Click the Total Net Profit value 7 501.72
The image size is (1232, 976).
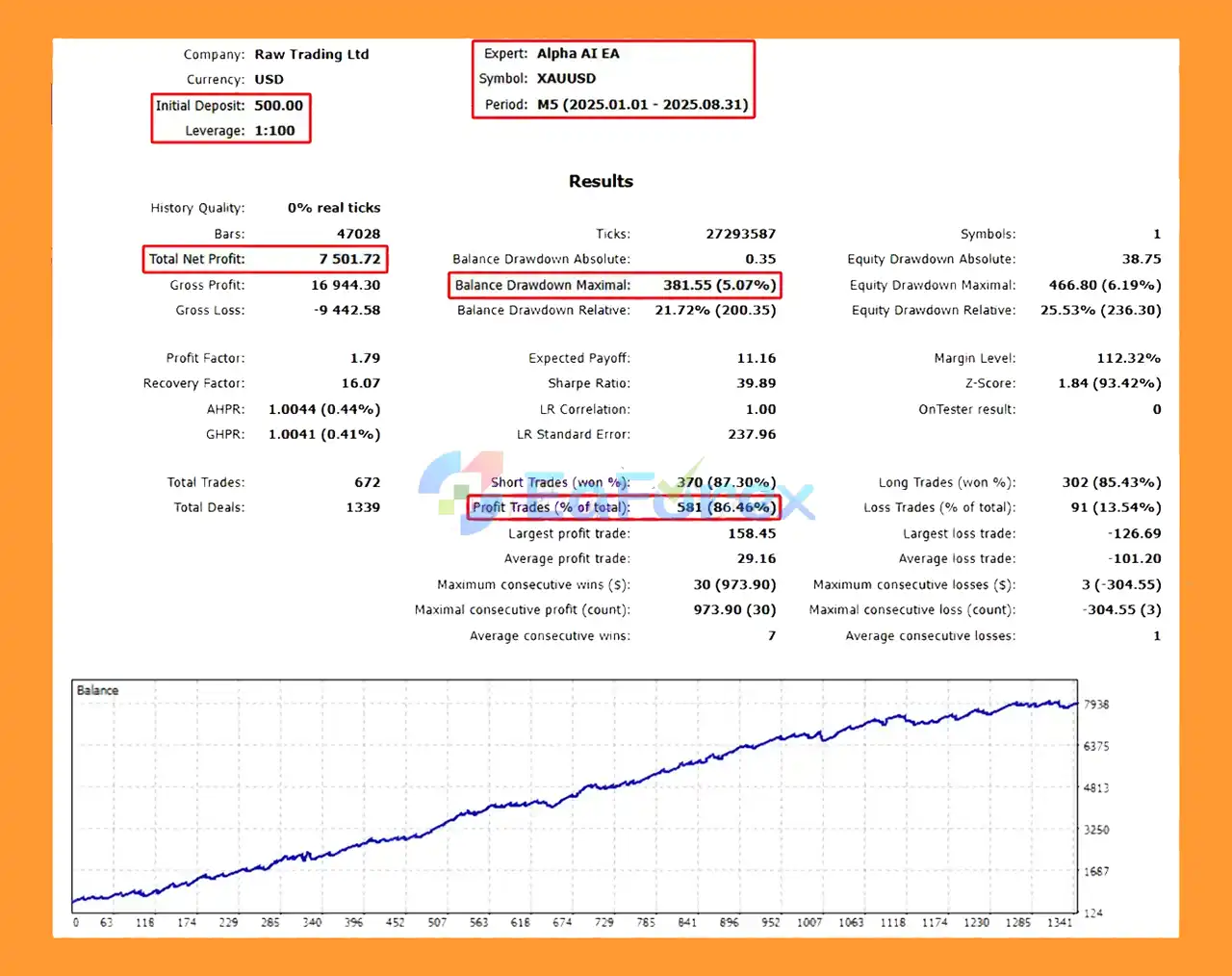(349, 259)
